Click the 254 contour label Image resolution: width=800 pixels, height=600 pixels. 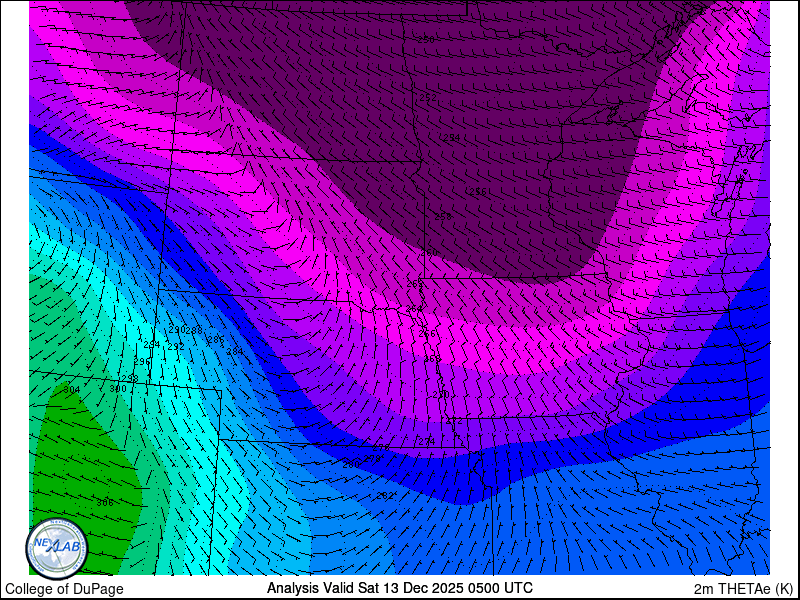point(452,138)
